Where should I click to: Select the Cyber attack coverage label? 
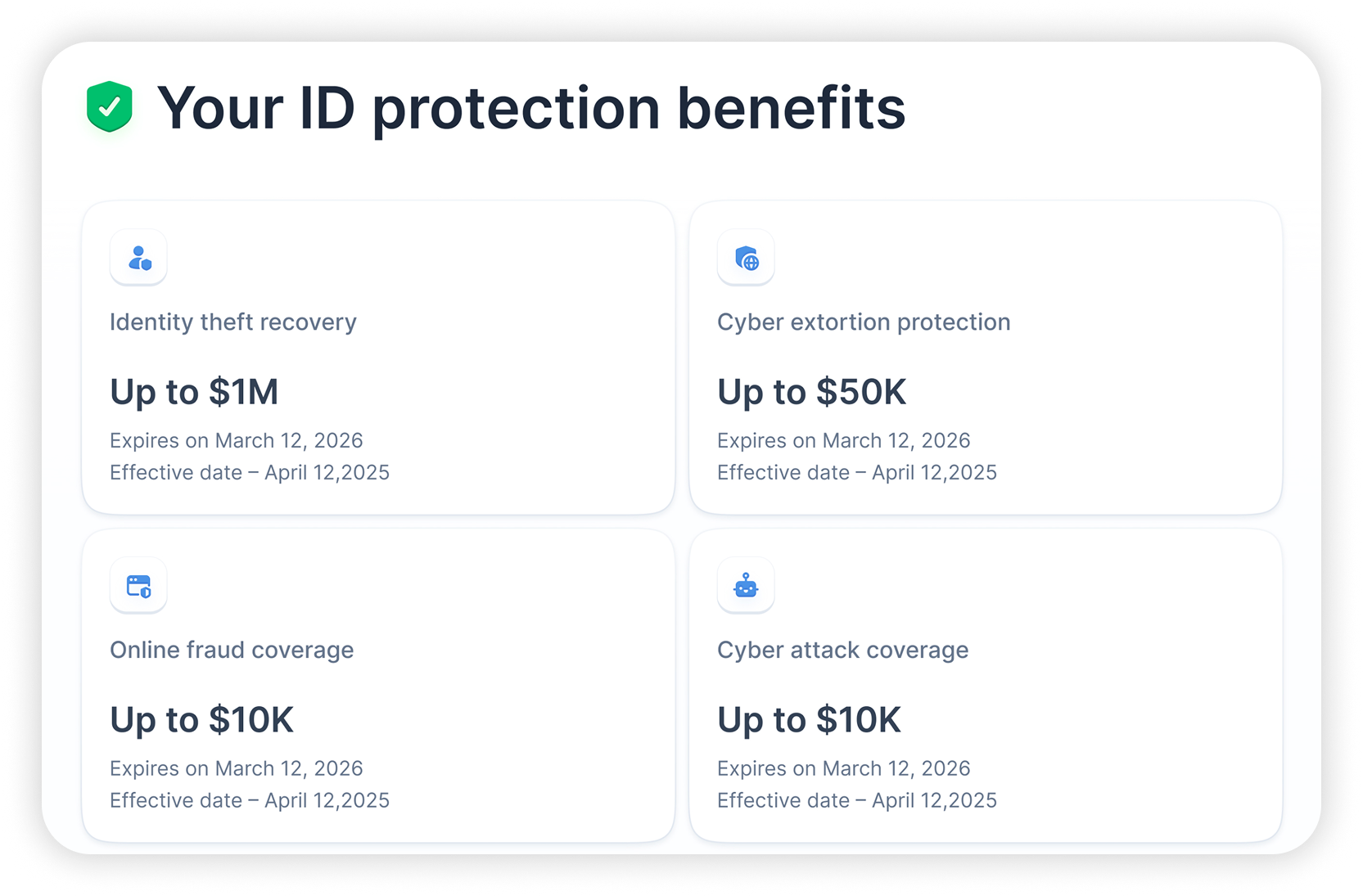tap(842, 651)
